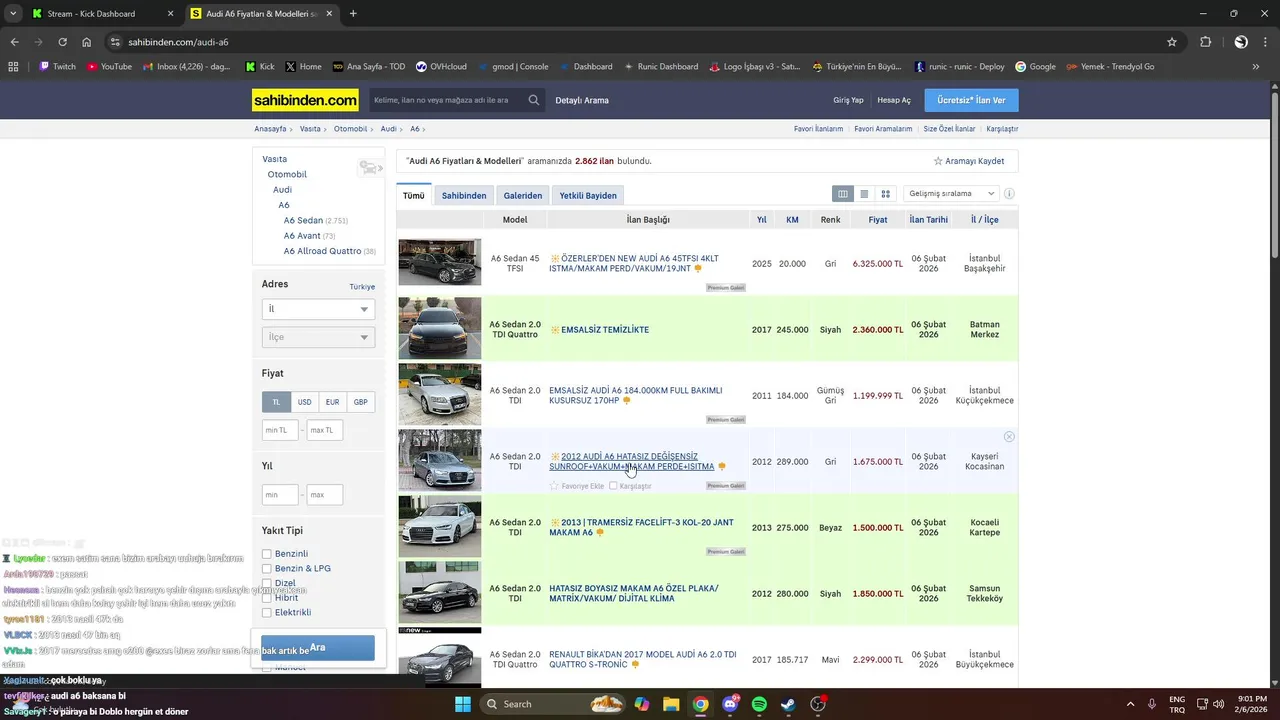Click the star icon beside Aramayı Kaydet

pyautogui.click(x=938, y=161)
